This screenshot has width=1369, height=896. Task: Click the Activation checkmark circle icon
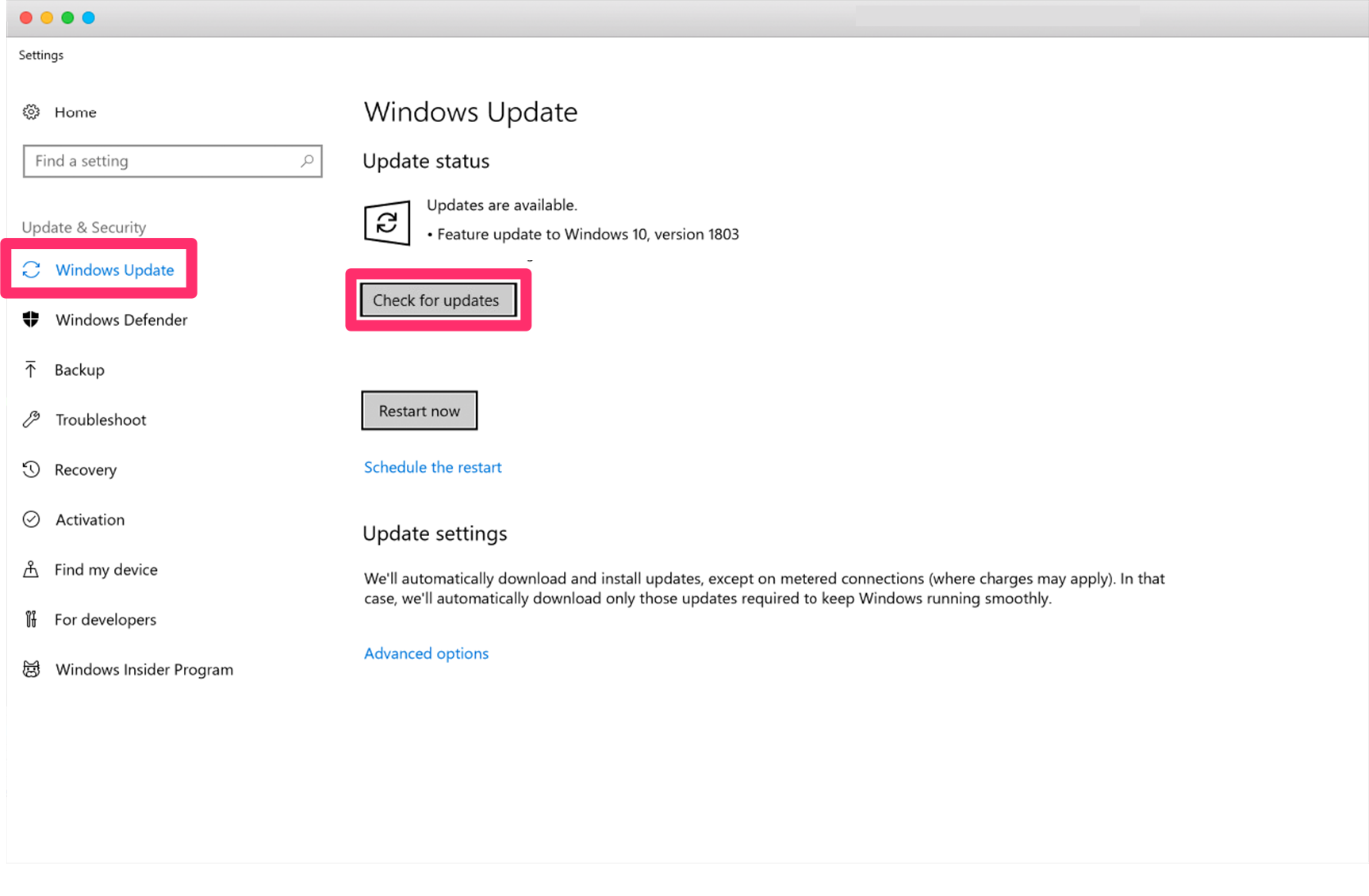31,519
